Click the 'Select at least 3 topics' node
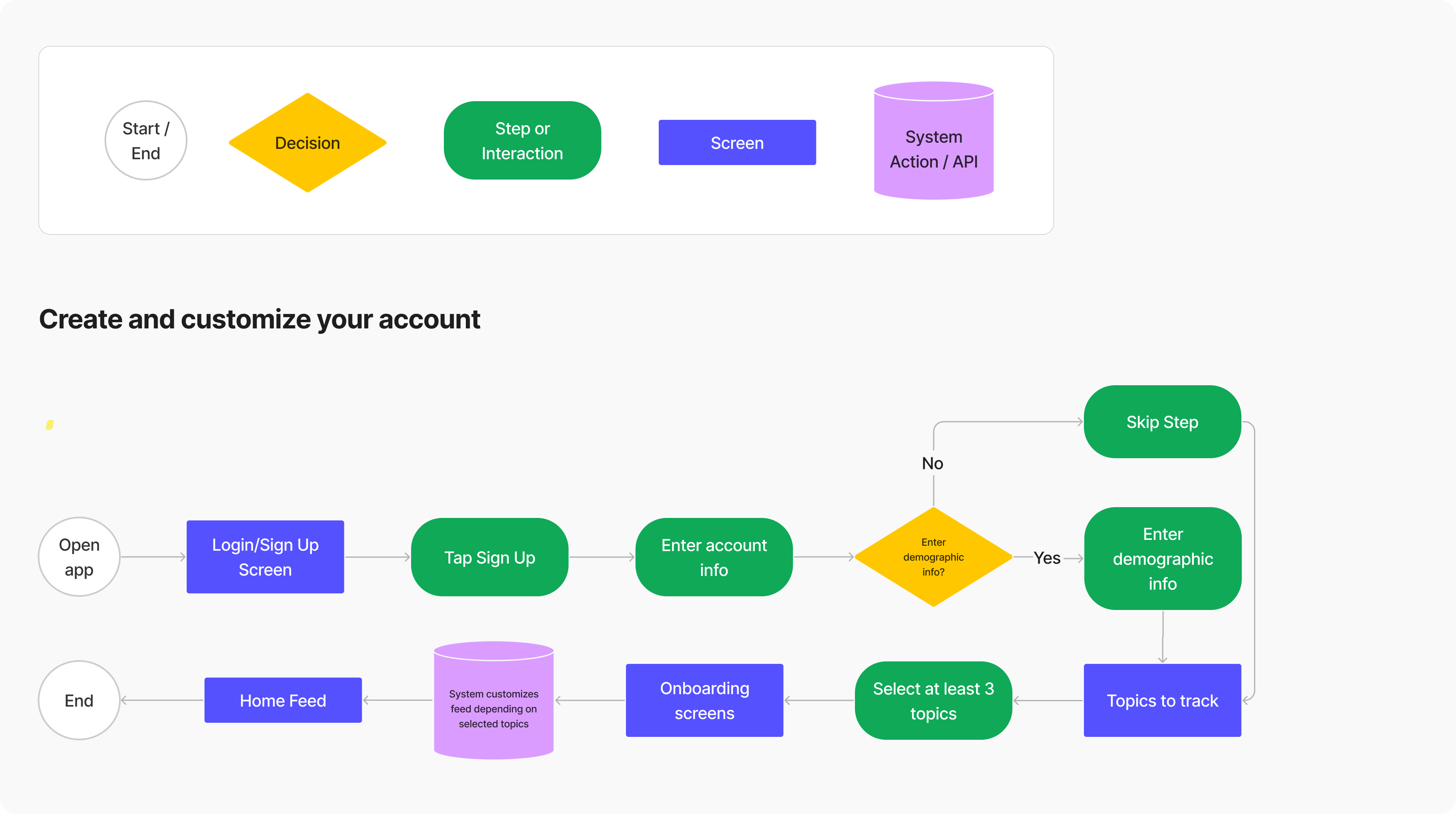Screen dimensions: 1456x814 [x=933, y=700]
